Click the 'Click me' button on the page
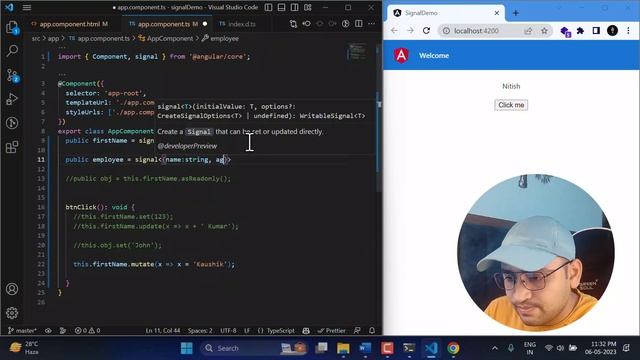 coord(511,105)
